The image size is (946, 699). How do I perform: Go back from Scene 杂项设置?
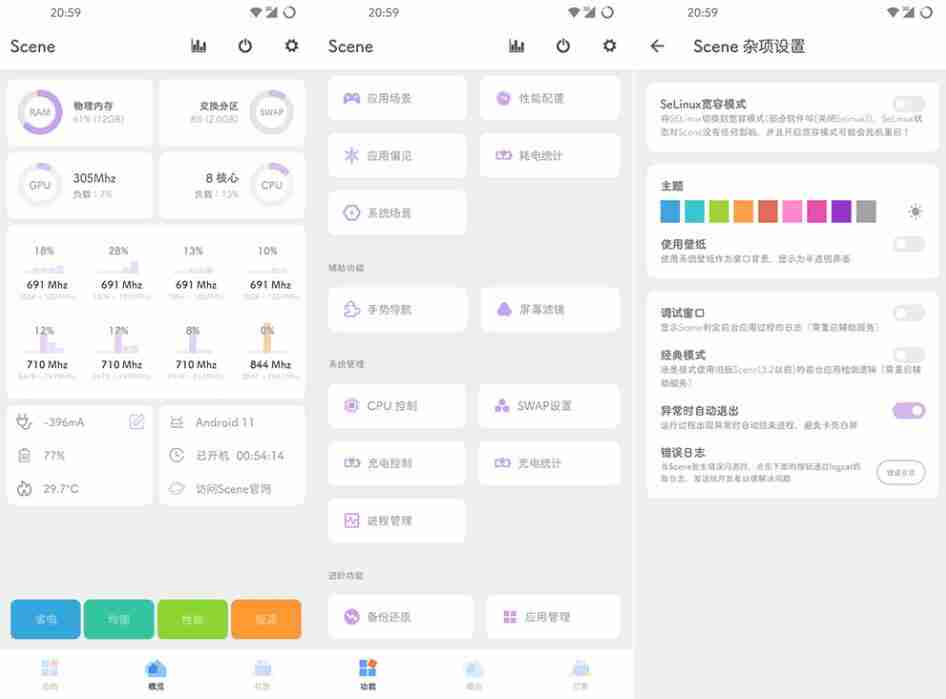pos(657,46)
